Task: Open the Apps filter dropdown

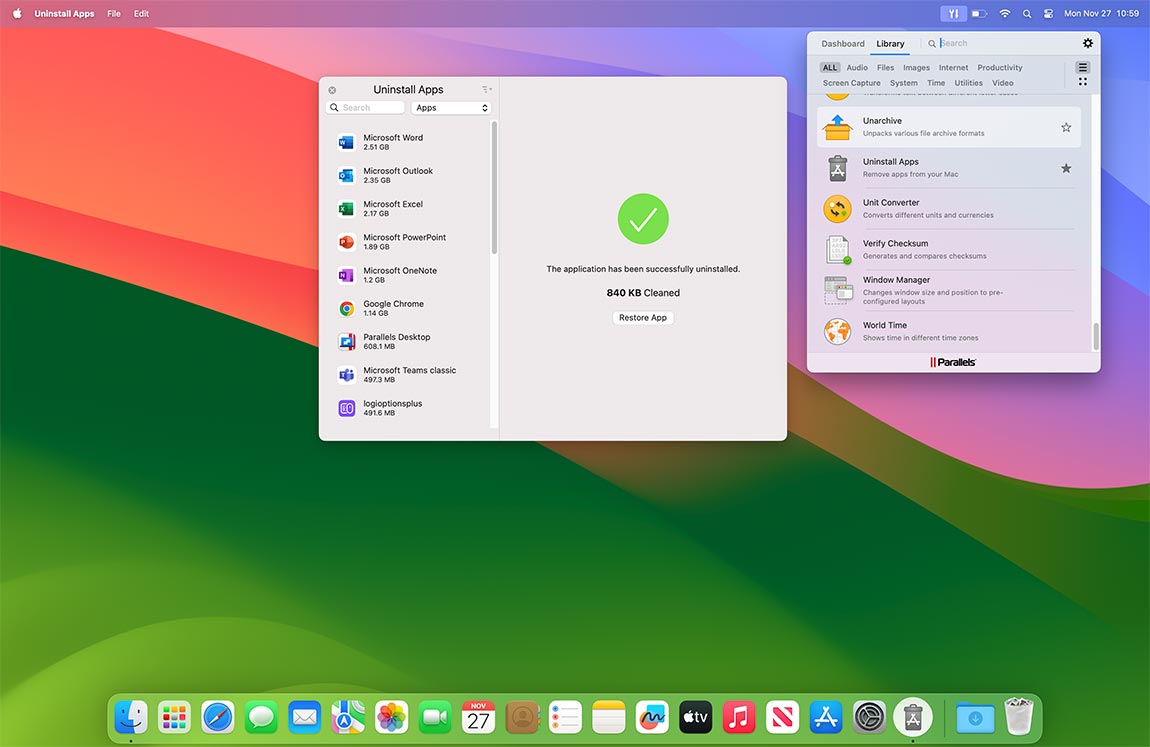Action: click(451, 107)
